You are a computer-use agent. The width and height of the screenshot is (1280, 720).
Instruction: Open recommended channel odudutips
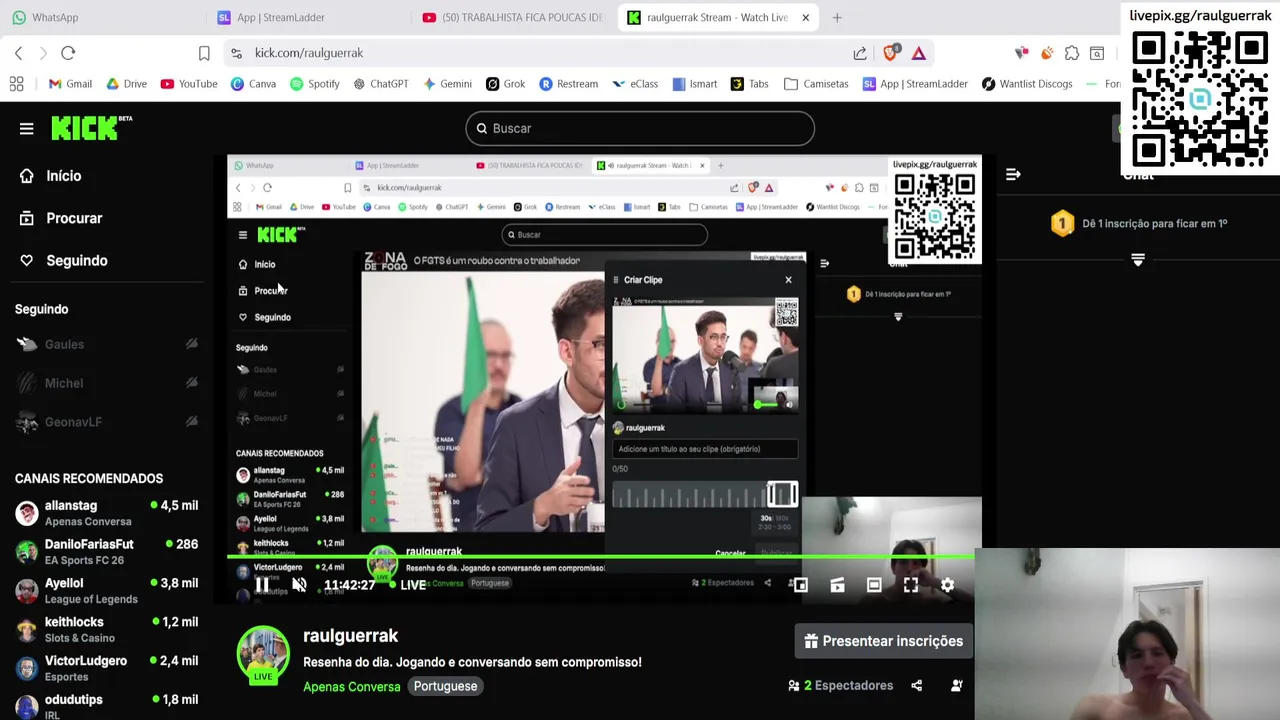[107, 705]
